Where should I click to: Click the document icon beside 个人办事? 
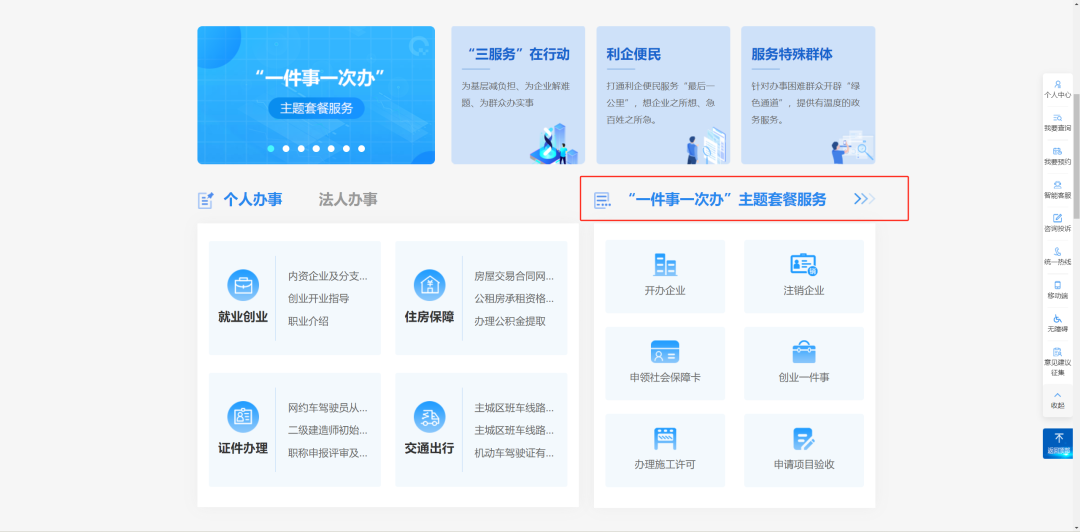206,200
